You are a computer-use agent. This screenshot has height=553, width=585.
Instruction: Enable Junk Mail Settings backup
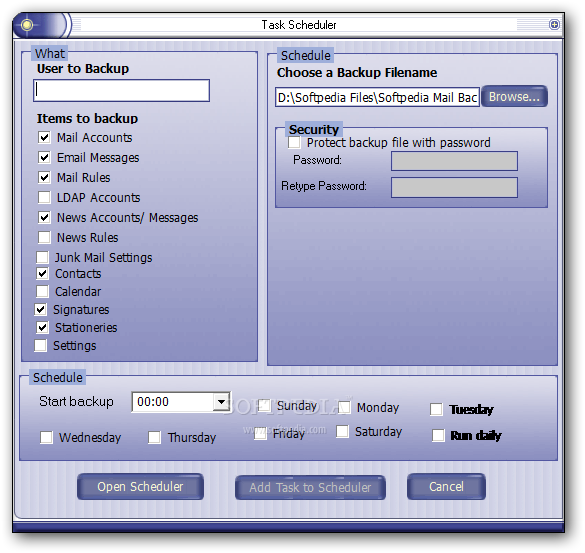(43, 257)
